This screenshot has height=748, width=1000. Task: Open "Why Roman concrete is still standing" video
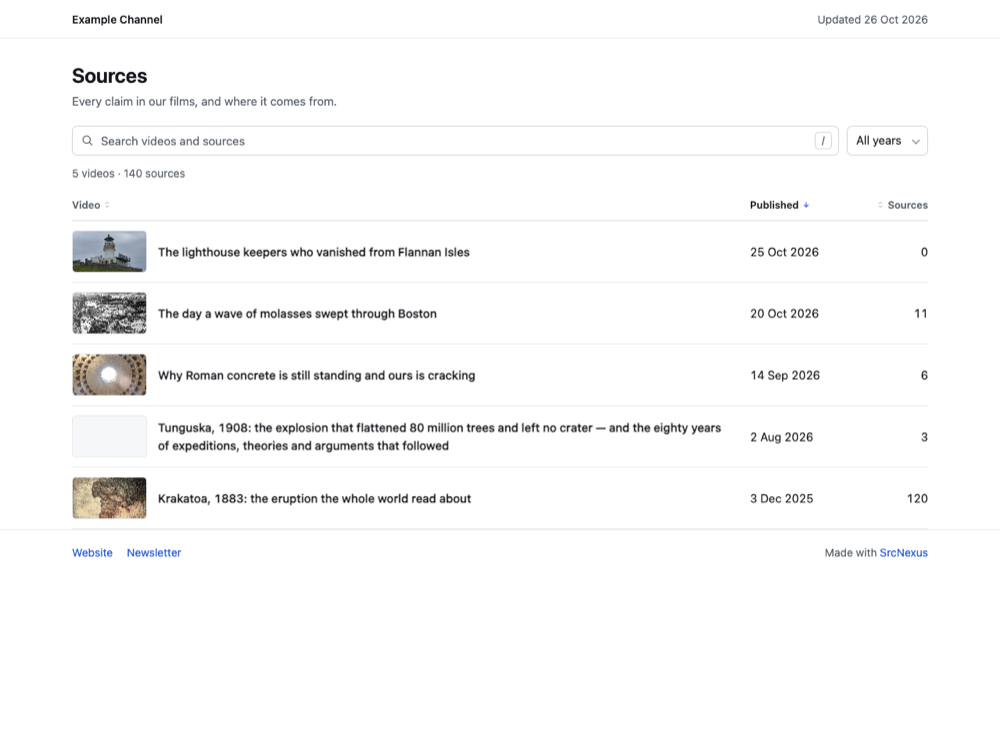tap(316, 376)
